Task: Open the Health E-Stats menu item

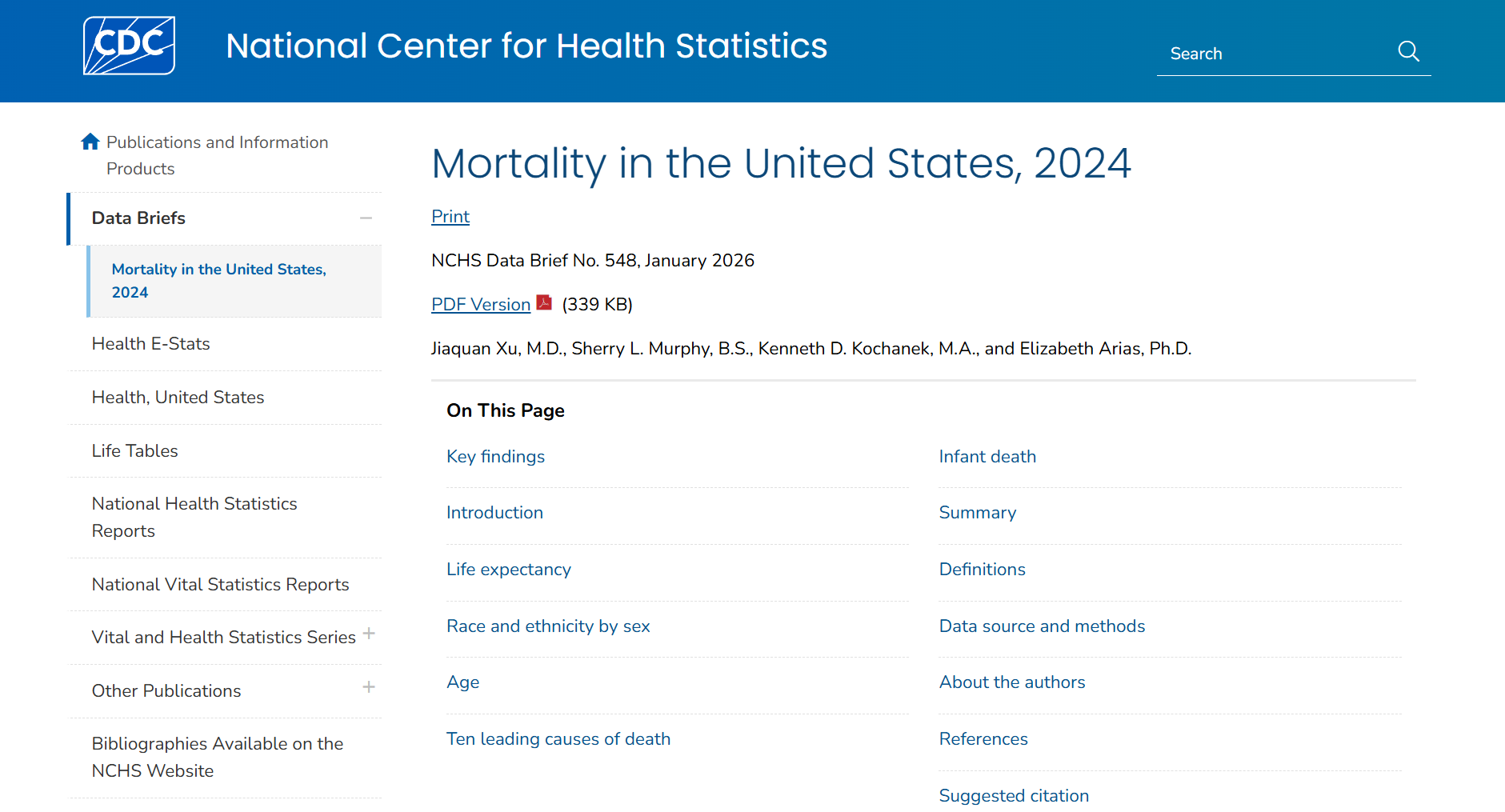Action: [x=150, y=344]
